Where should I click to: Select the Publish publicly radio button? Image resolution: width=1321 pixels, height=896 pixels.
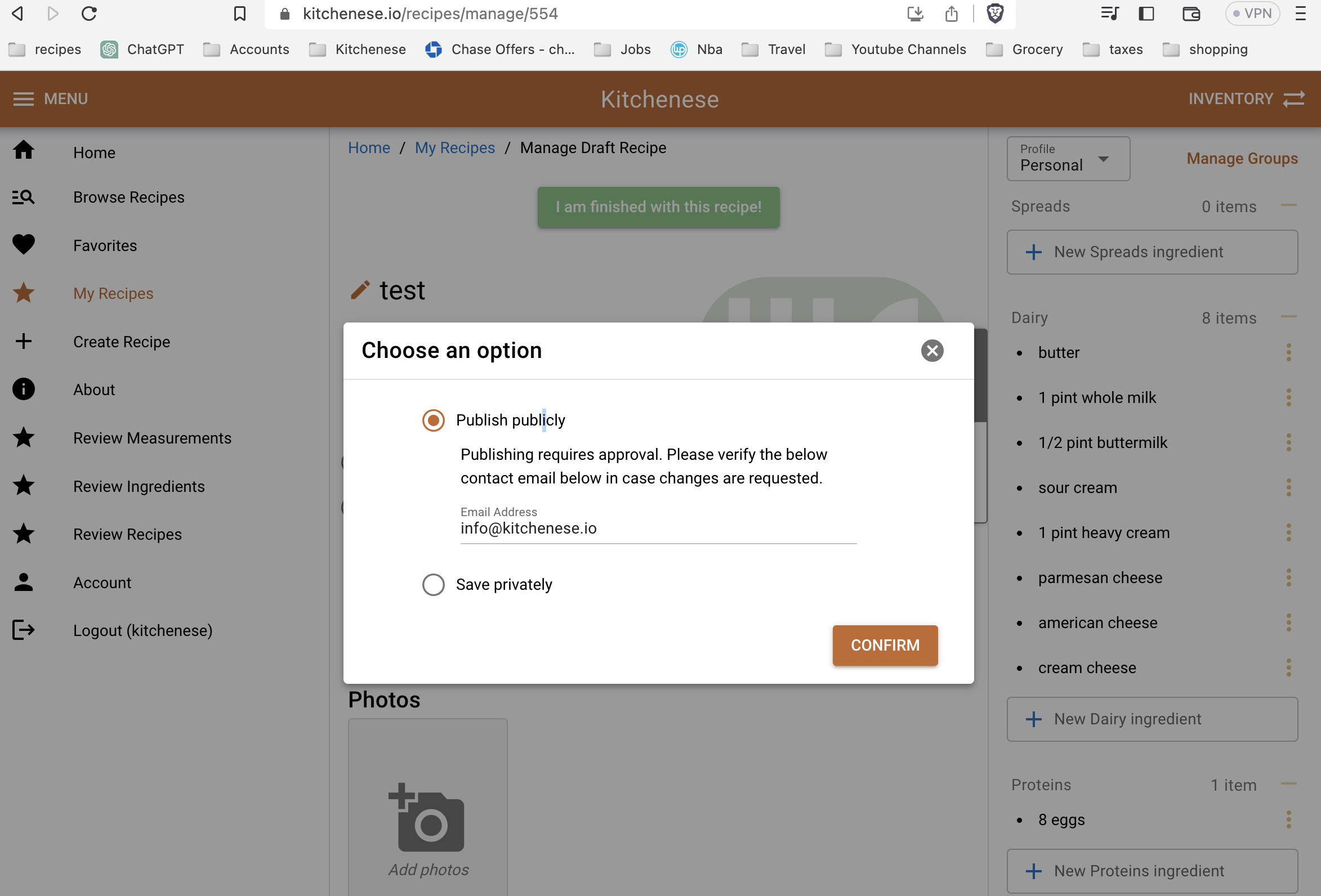pos(433,420)
